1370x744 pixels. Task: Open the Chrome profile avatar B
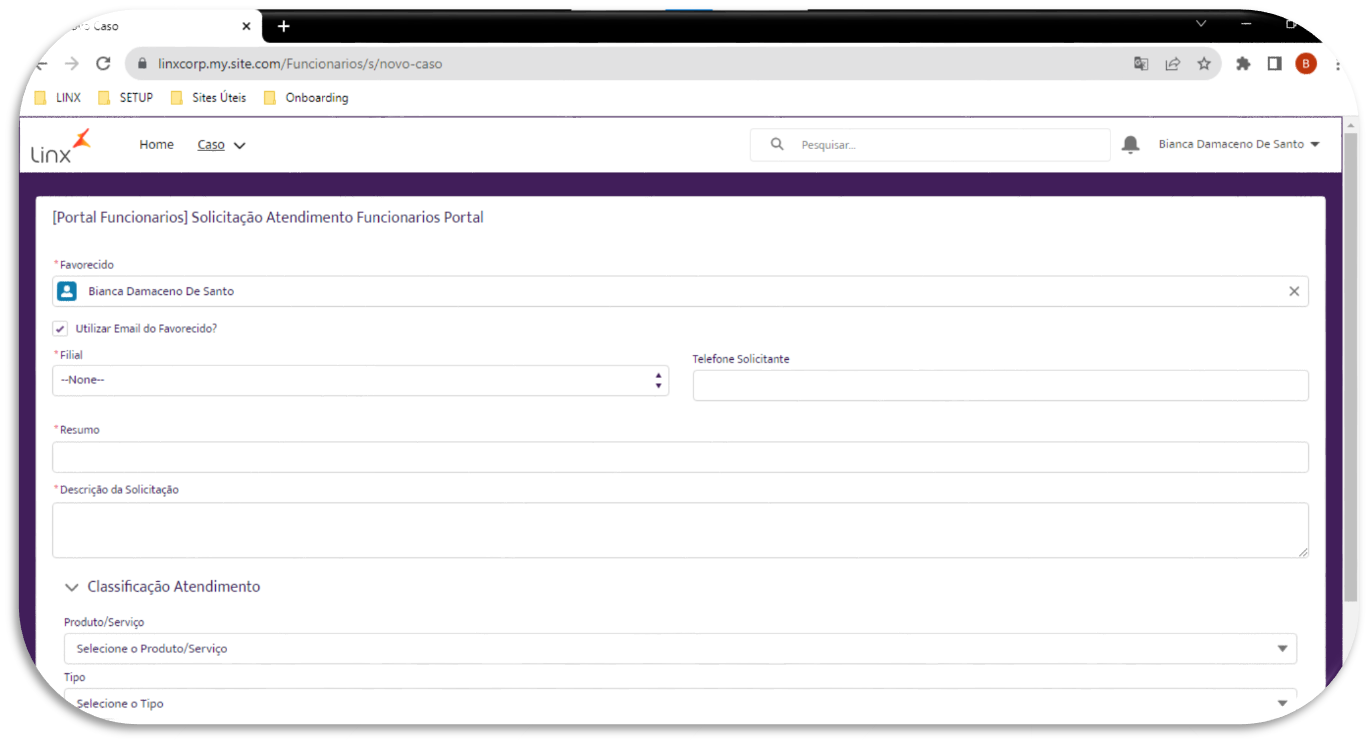point(1305,64)
